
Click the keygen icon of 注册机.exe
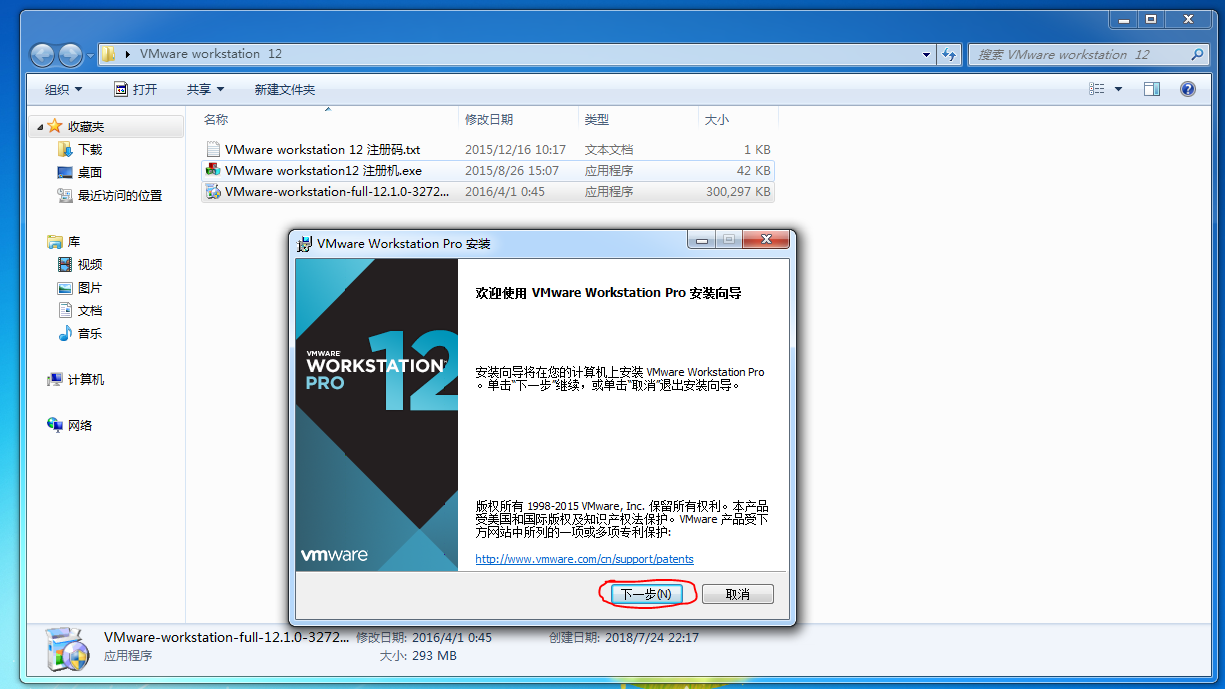213,171
